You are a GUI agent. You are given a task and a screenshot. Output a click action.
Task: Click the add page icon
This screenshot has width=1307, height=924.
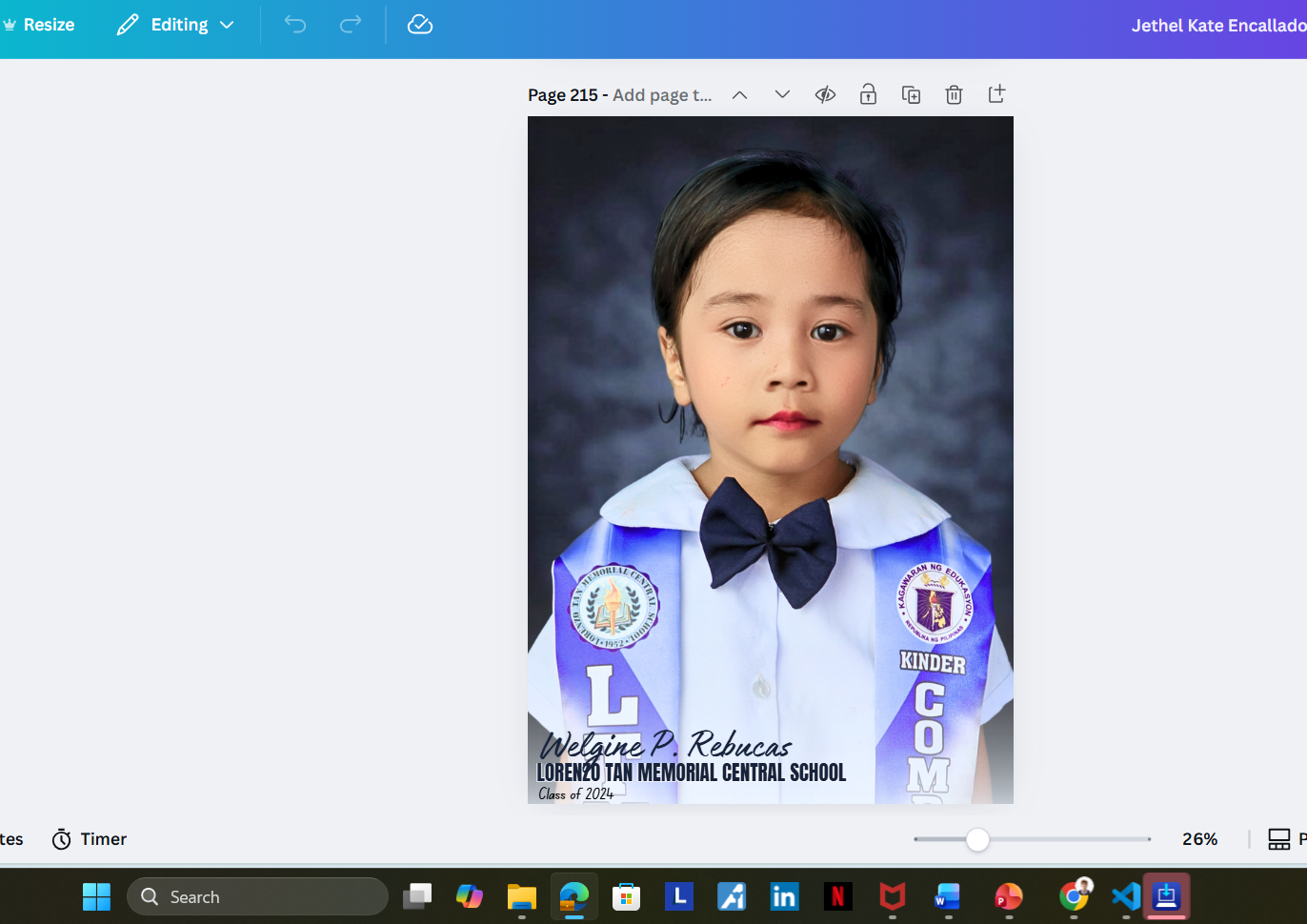tap(996, 93)
